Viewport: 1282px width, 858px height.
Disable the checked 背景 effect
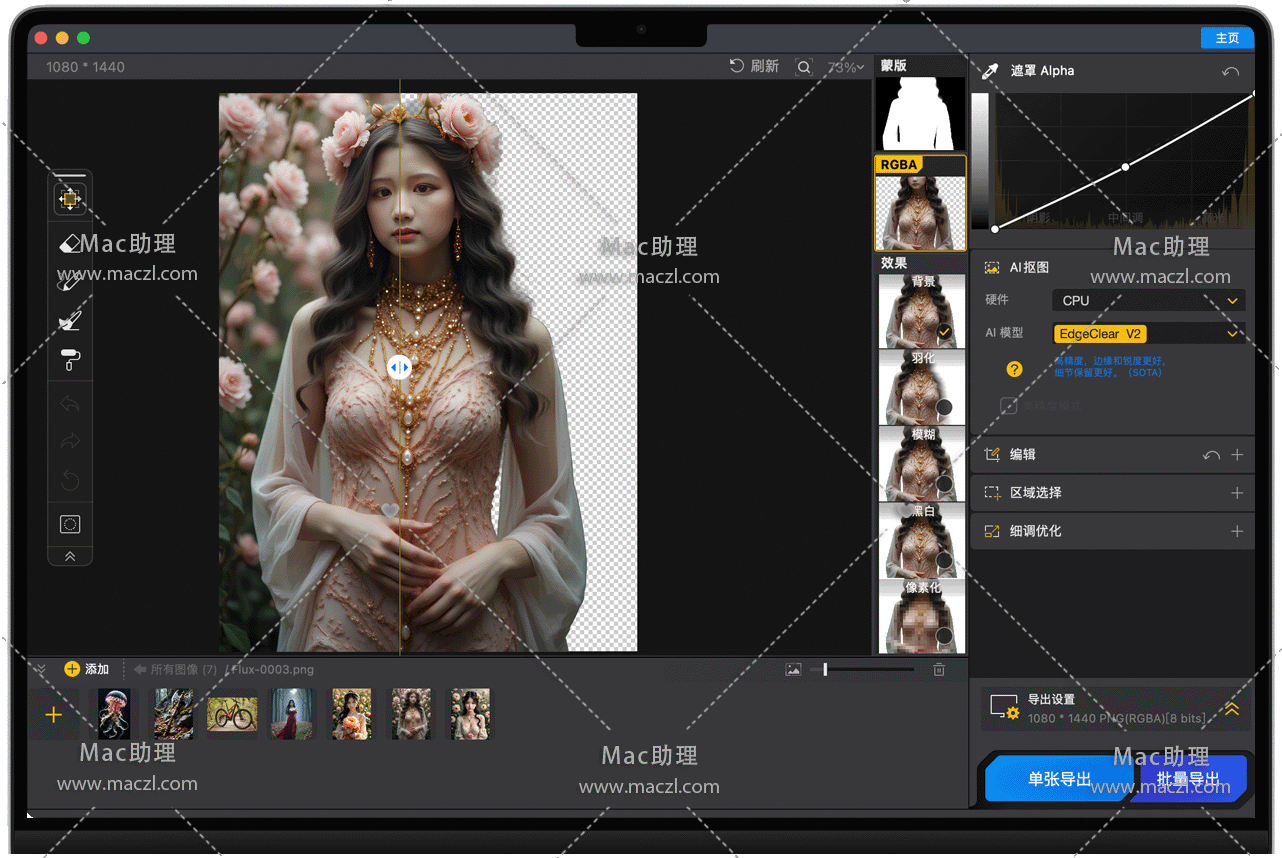click(x=943, y=331)
